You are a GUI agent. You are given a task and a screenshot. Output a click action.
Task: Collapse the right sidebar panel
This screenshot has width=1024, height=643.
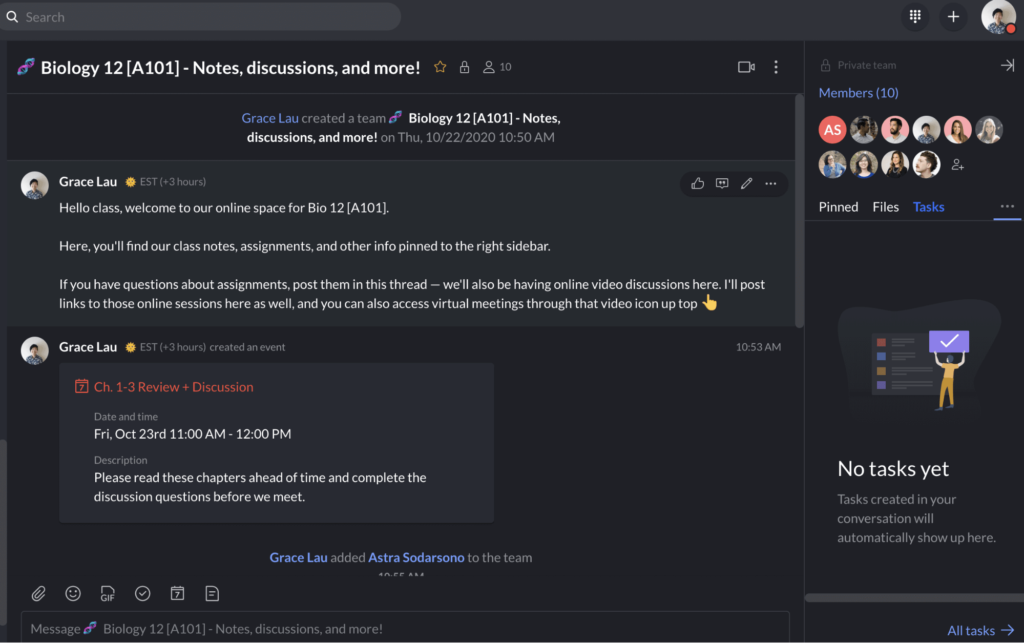pyautogui.click(x=1007, y=65)
